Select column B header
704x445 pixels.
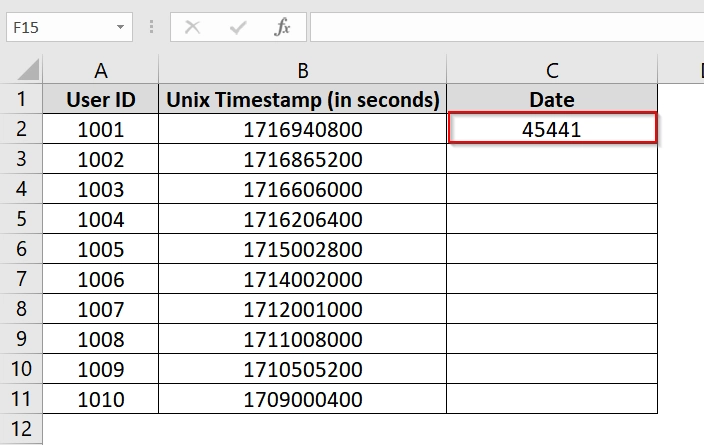coord(303,70)
